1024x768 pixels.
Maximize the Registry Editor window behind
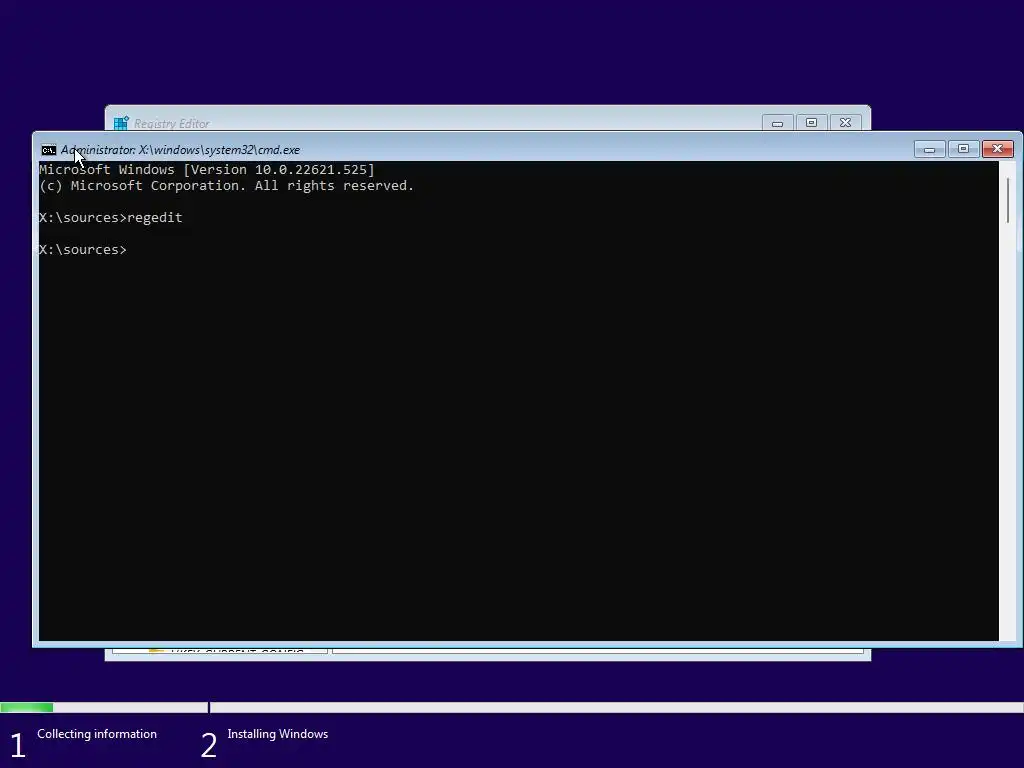point(811,123)
